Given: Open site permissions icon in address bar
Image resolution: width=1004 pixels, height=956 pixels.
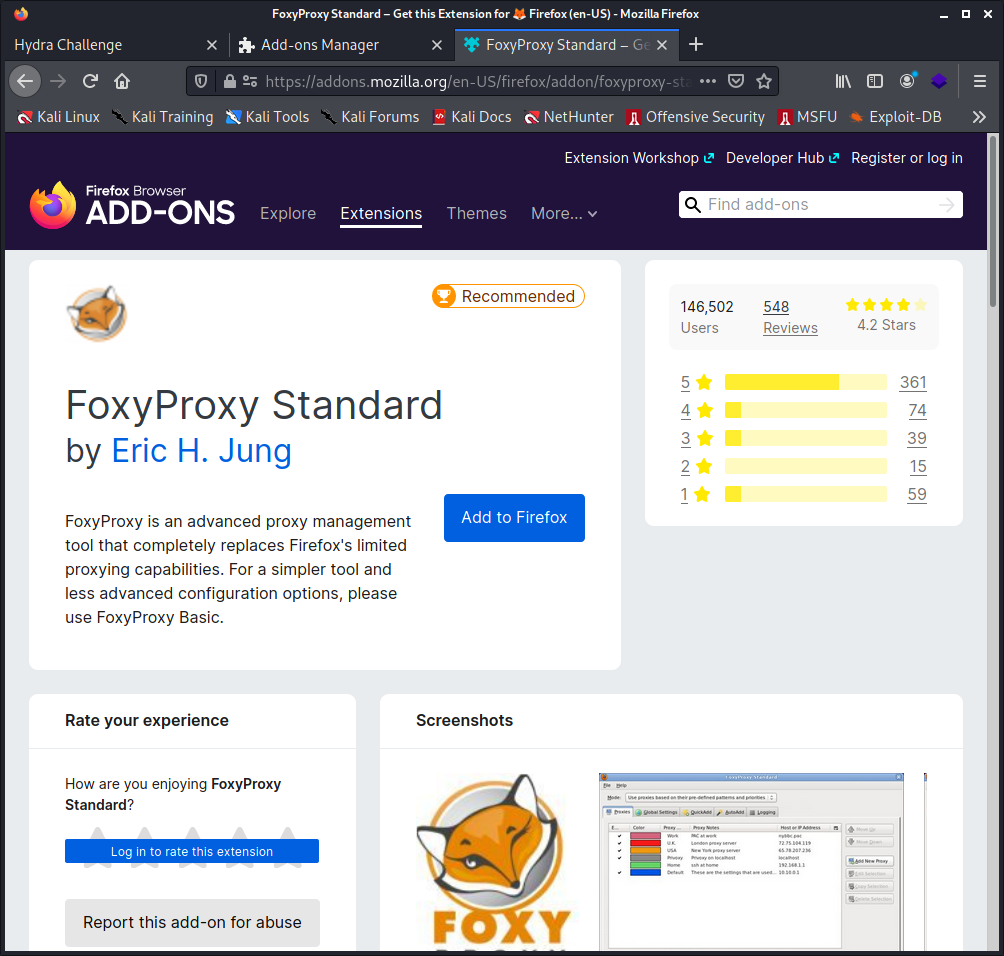Looking at the screenshot, I should [250, 81].
